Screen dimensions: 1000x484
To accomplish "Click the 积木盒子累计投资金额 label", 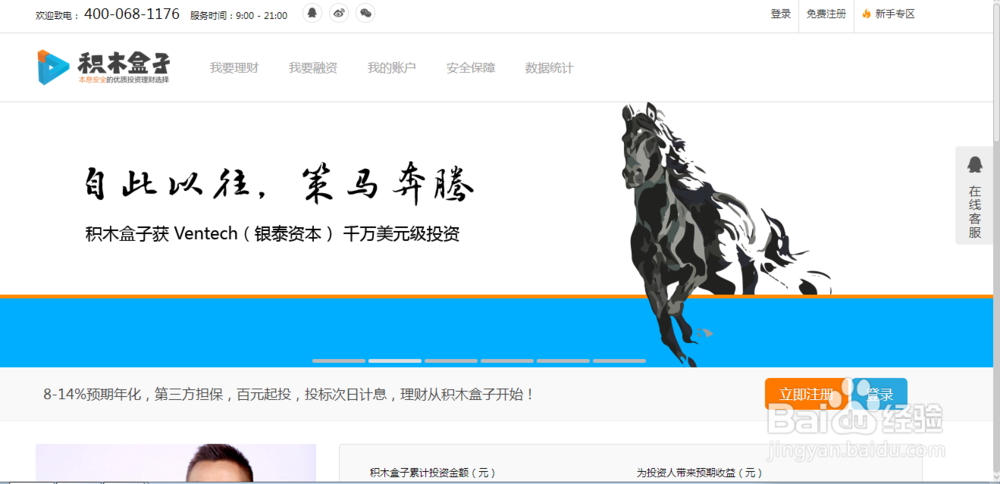I will 432,473.
